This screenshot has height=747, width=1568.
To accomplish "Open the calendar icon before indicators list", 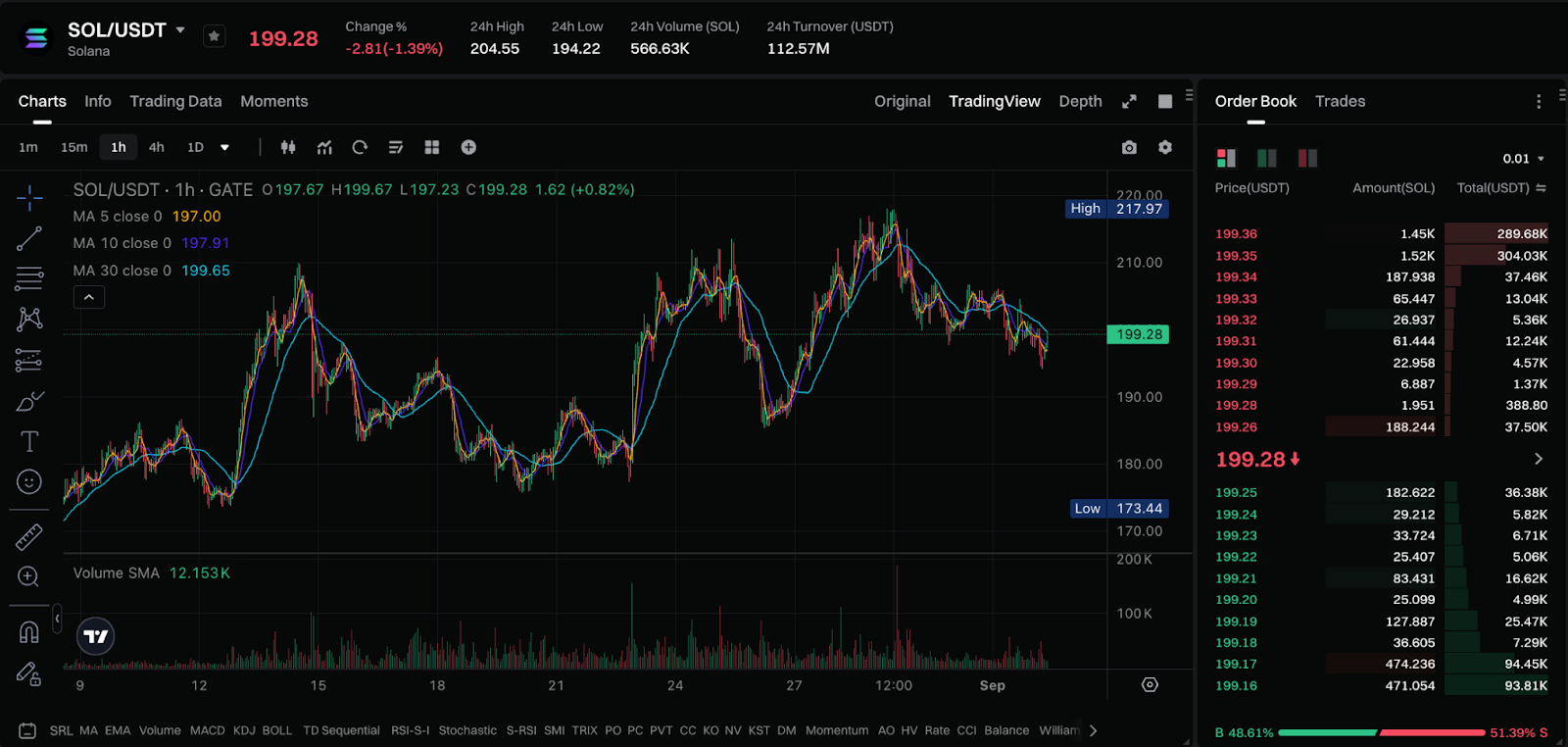I will [27, 730].
